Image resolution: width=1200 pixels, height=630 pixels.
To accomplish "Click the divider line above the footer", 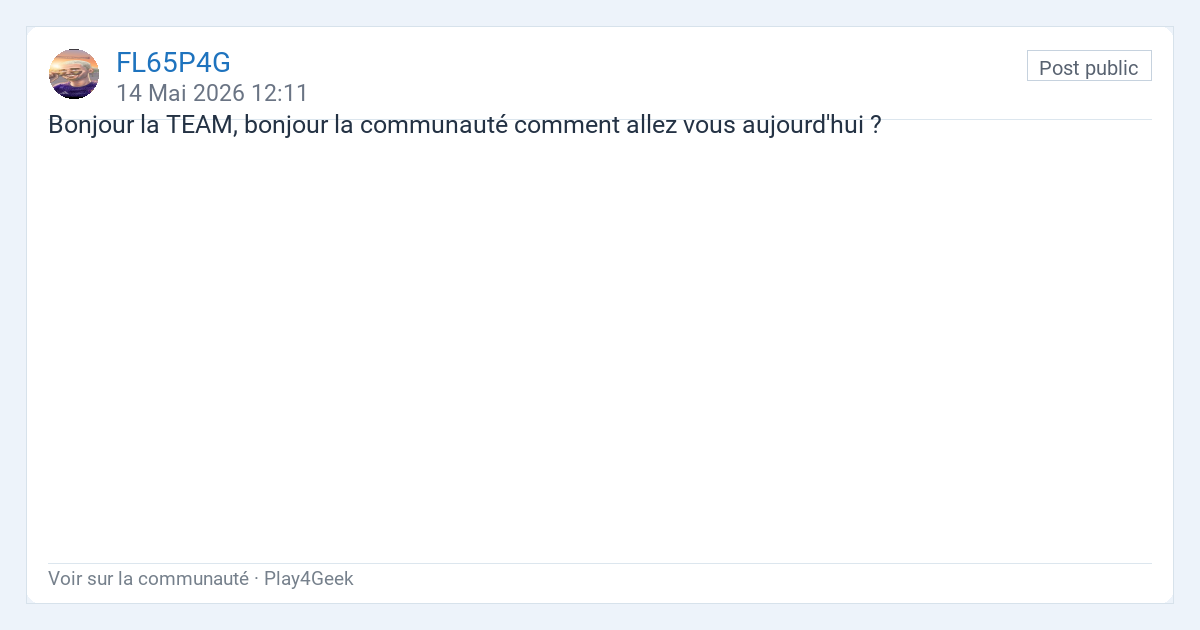I will coord(600,563).
